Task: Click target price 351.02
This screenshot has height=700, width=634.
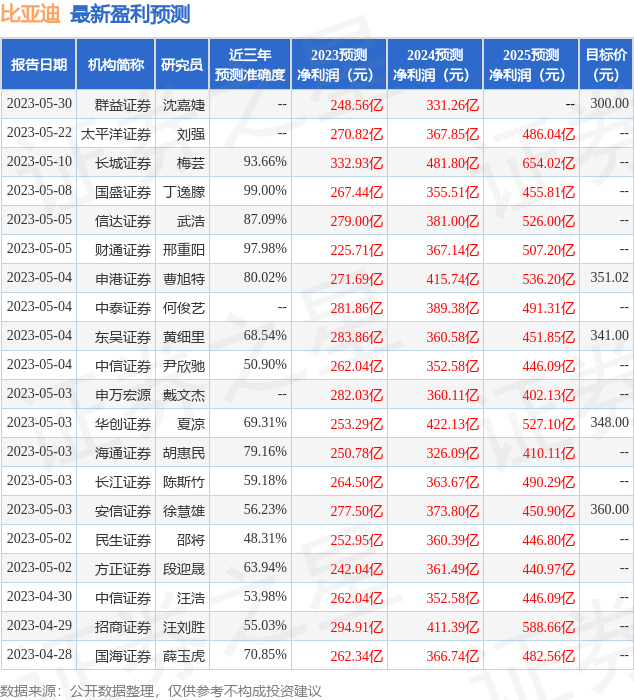Action: (x=609, y=278)
